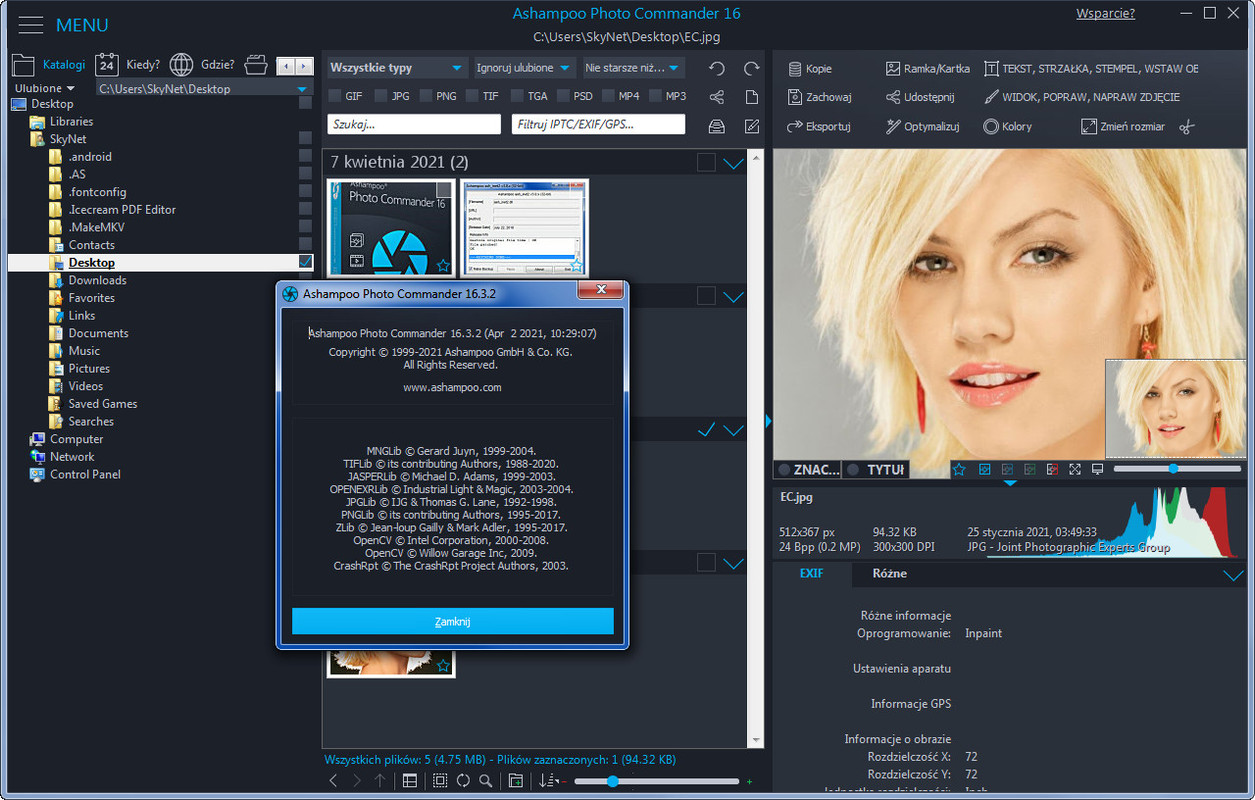This screenshot has width=1255, height=800.
Task: Toggle fullscreen expand icon under preview
Action: (x=1075, y=469)
